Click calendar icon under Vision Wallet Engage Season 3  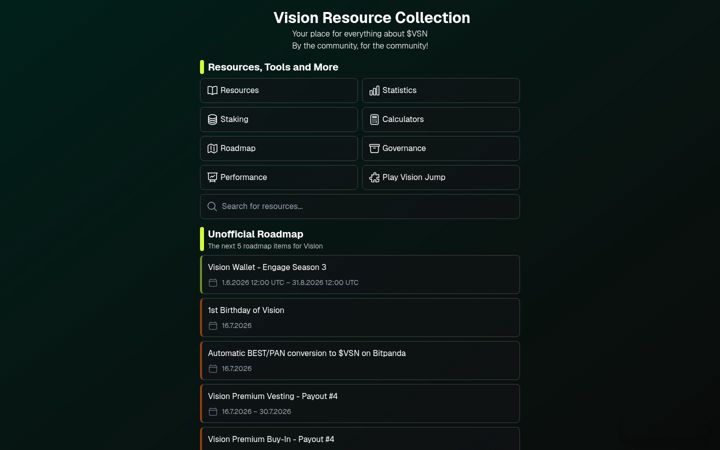213,283
